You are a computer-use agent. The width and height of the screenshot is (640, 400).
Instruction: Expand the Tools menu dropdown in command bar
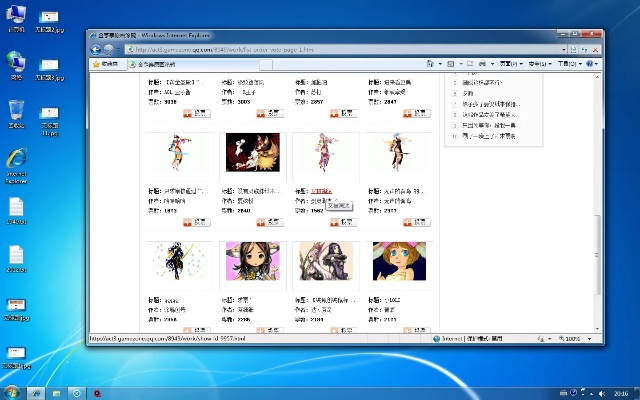click(x=569, y=64)
